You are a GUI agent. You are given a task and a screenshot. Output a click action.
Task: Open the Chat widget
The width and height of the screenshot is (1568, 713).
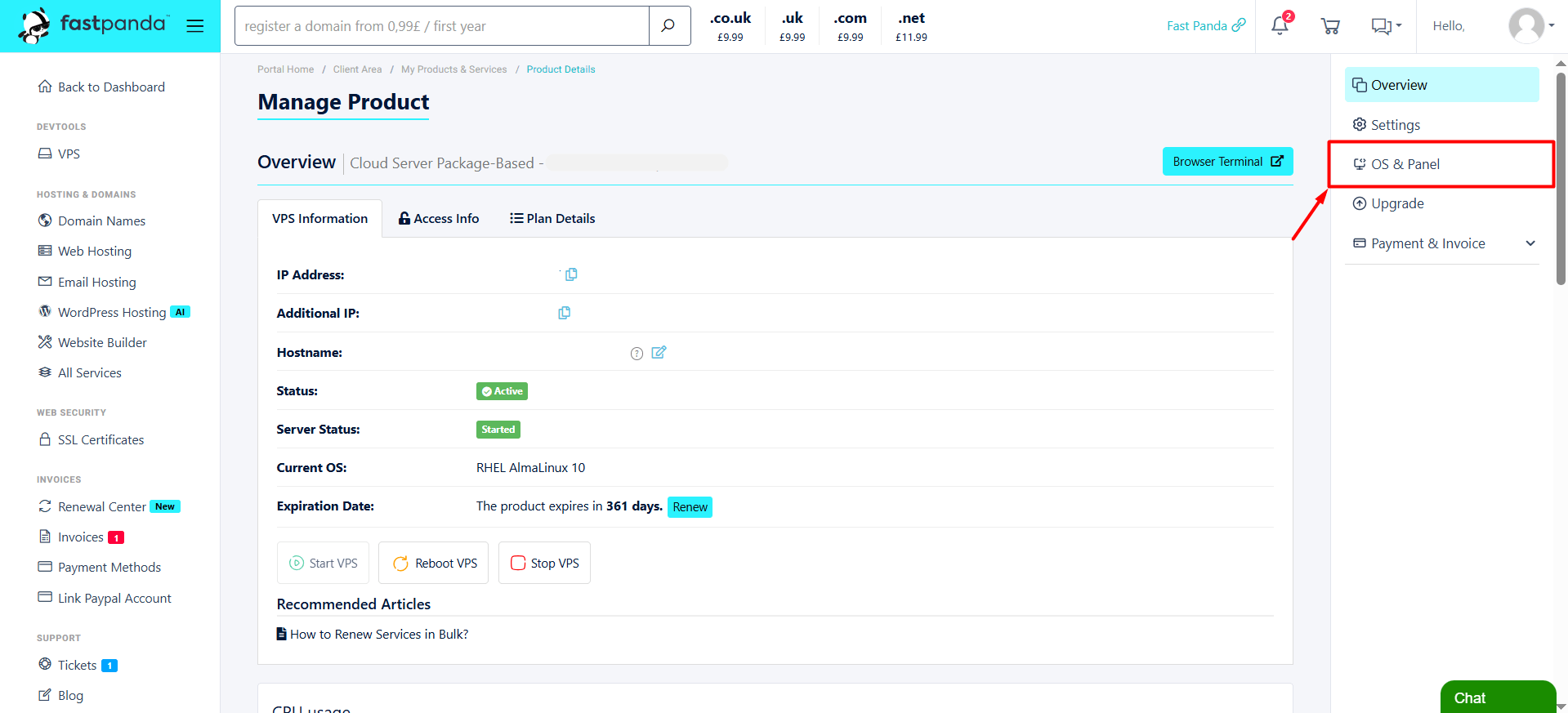click(1498, 697)
